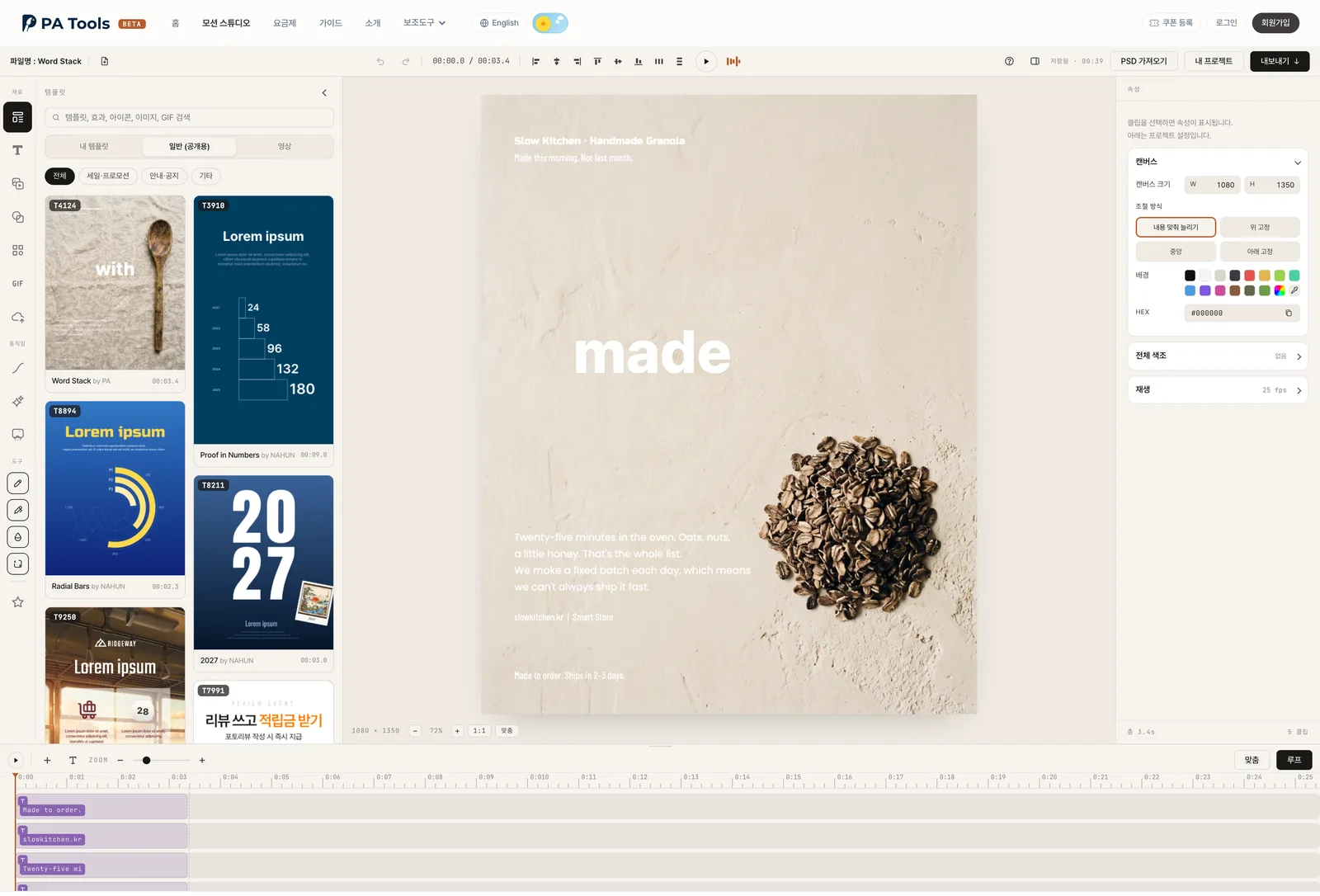Open the '내보내기' export dropdown
Image resolution: width=1320 pixels, height=896 pixels.
coord(1280,61)
